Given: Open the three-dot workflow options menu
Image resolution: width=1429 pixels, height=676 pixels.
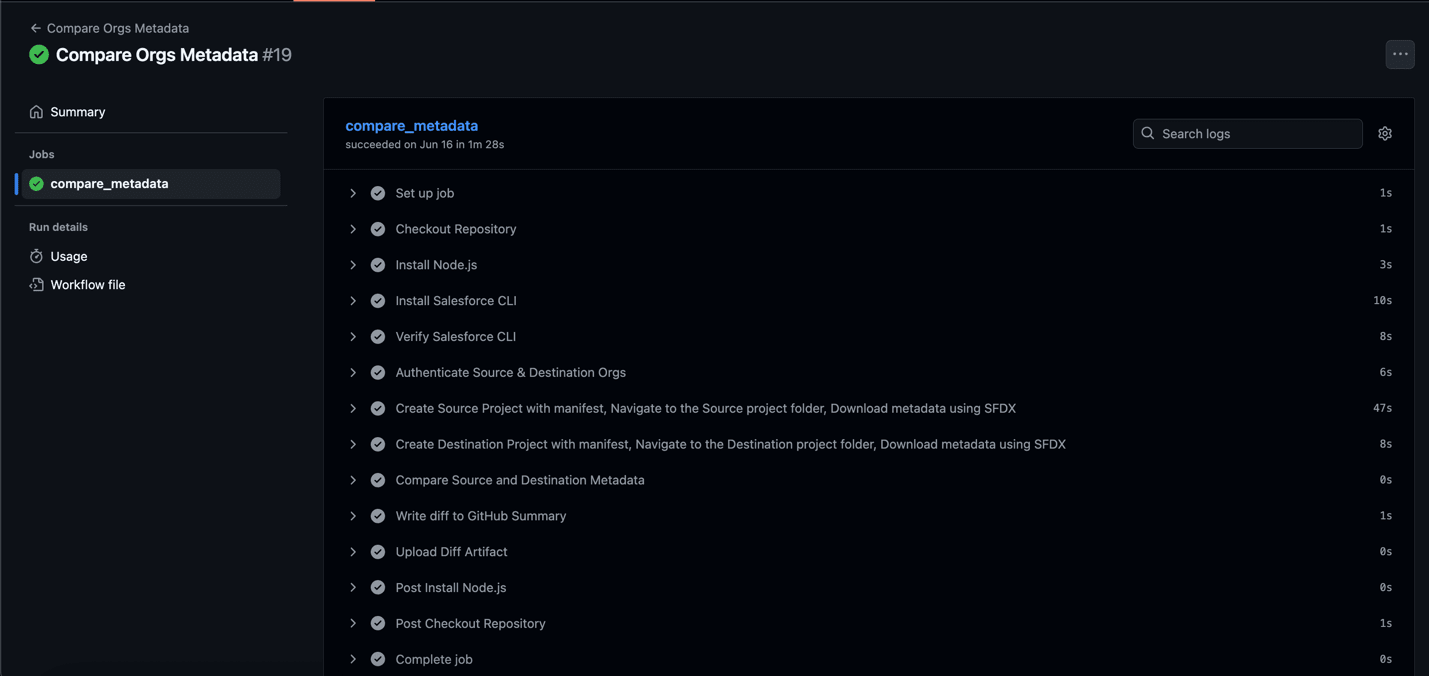Looking at the screenshot, I should [x=1399, y=54].
